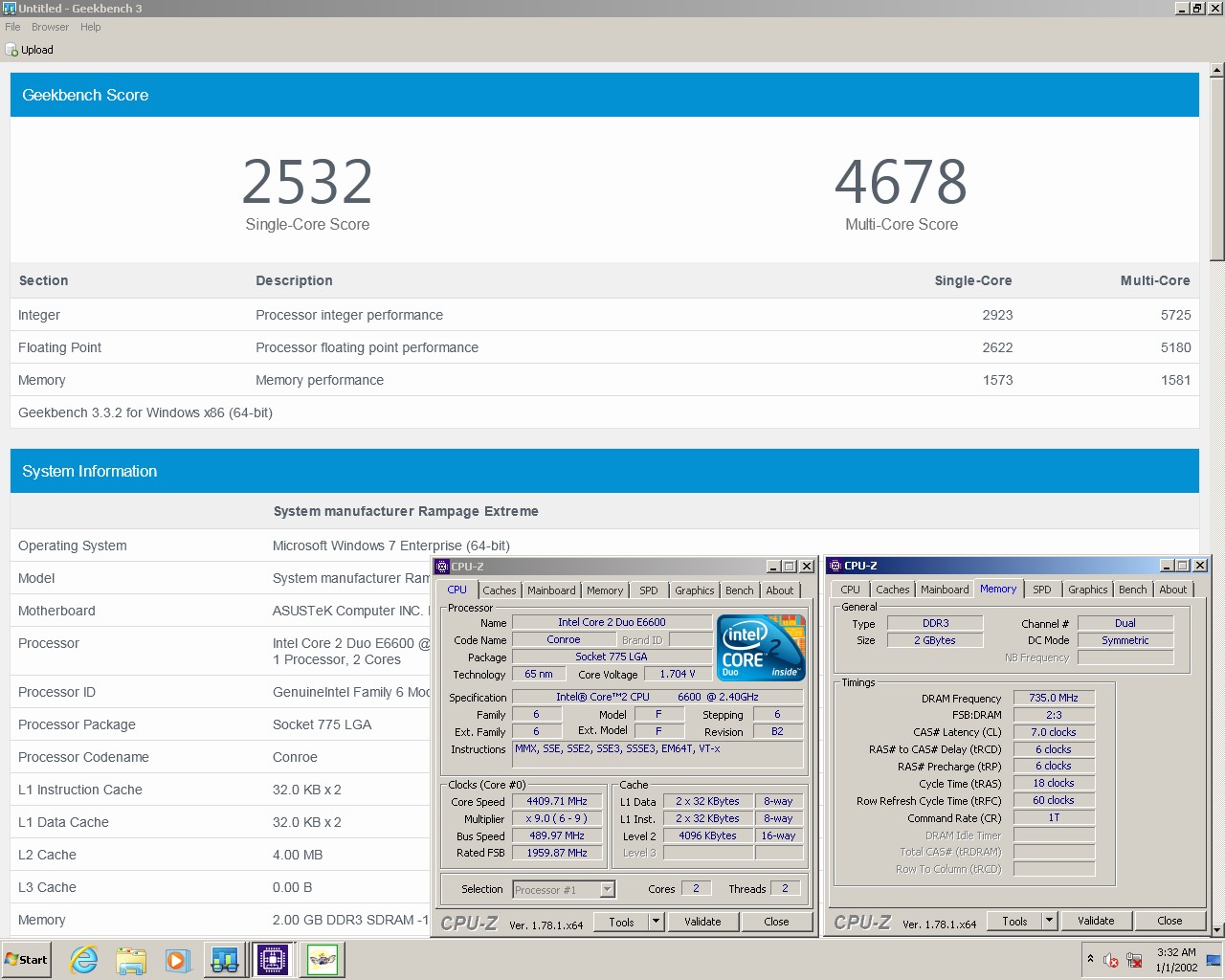
Task: Open Bench tab in left CPU-Z window
Action: point(739,590)
